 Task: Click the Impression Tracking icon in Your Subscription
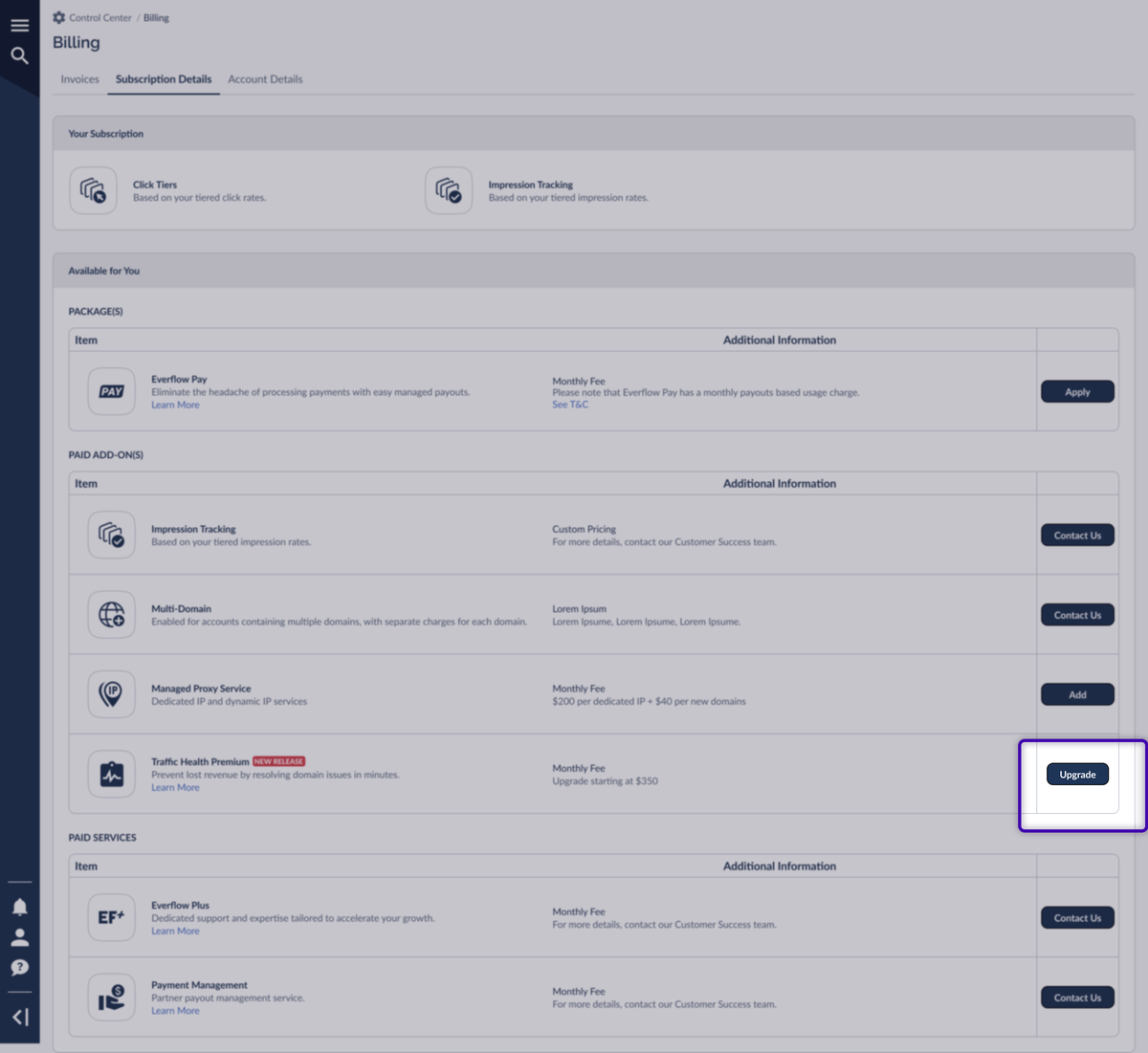(x=449, y=190)
